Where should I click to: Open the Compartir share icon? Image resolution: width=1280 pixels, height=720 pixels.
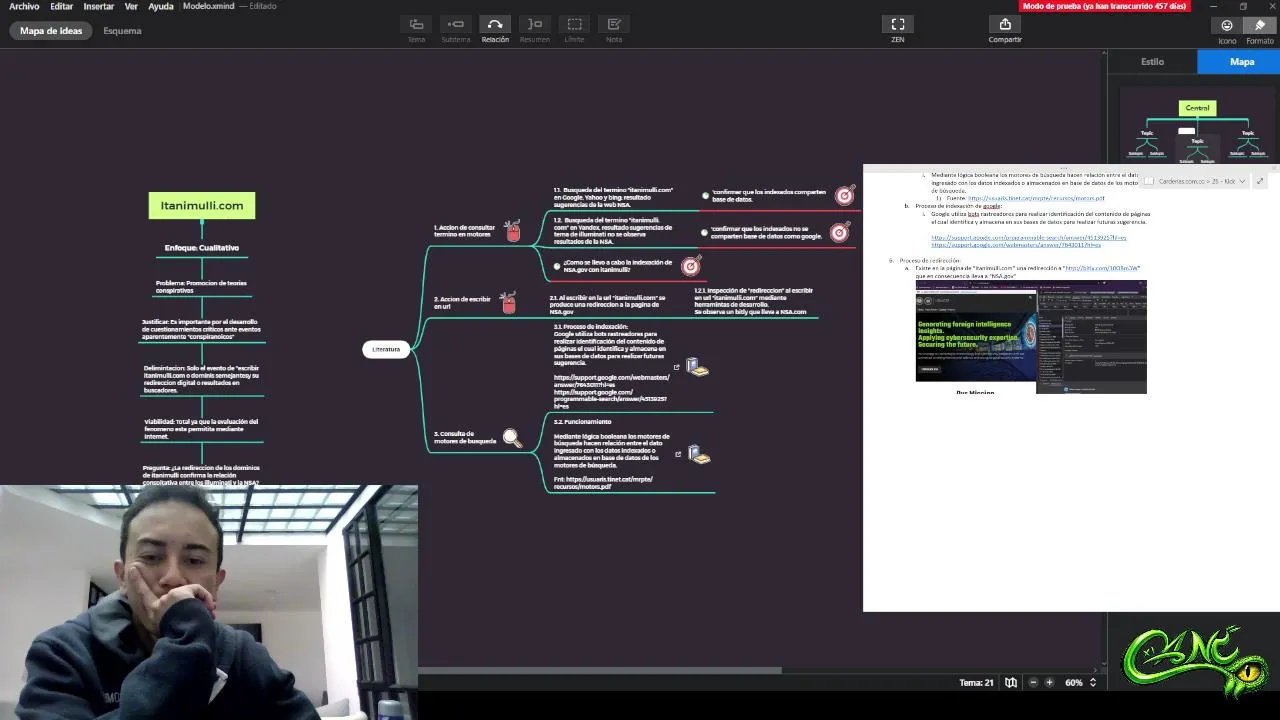1005,24
